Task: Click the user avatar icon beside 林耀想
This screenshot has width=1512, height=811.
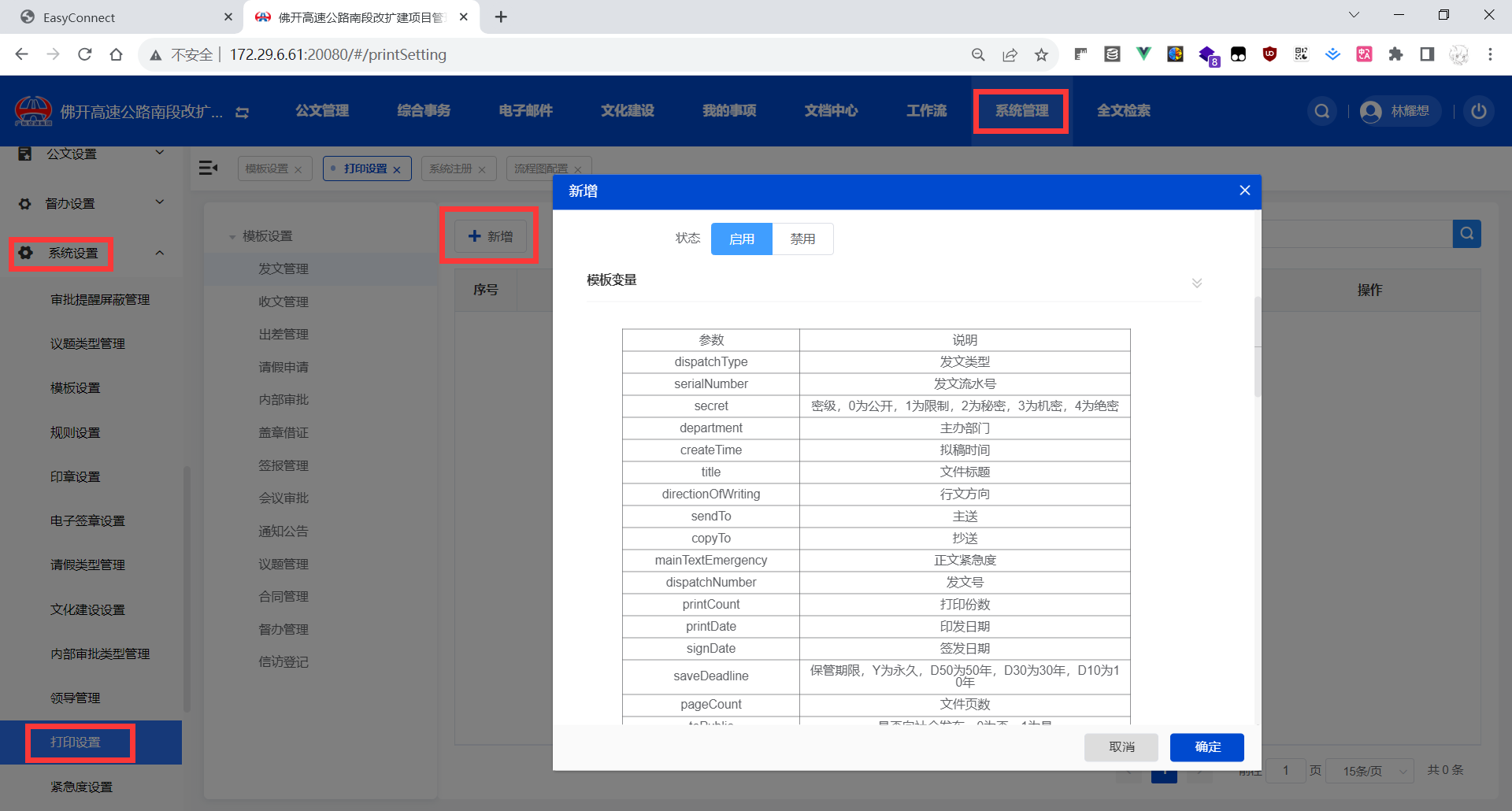Action: pyautogui.click(x=1371, y=112)
